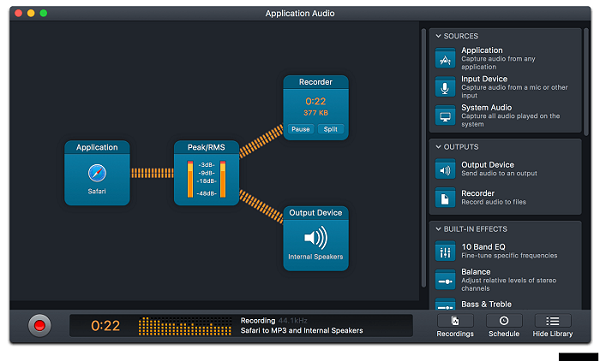Click 'Send audio to an output' description

[499, 173]
